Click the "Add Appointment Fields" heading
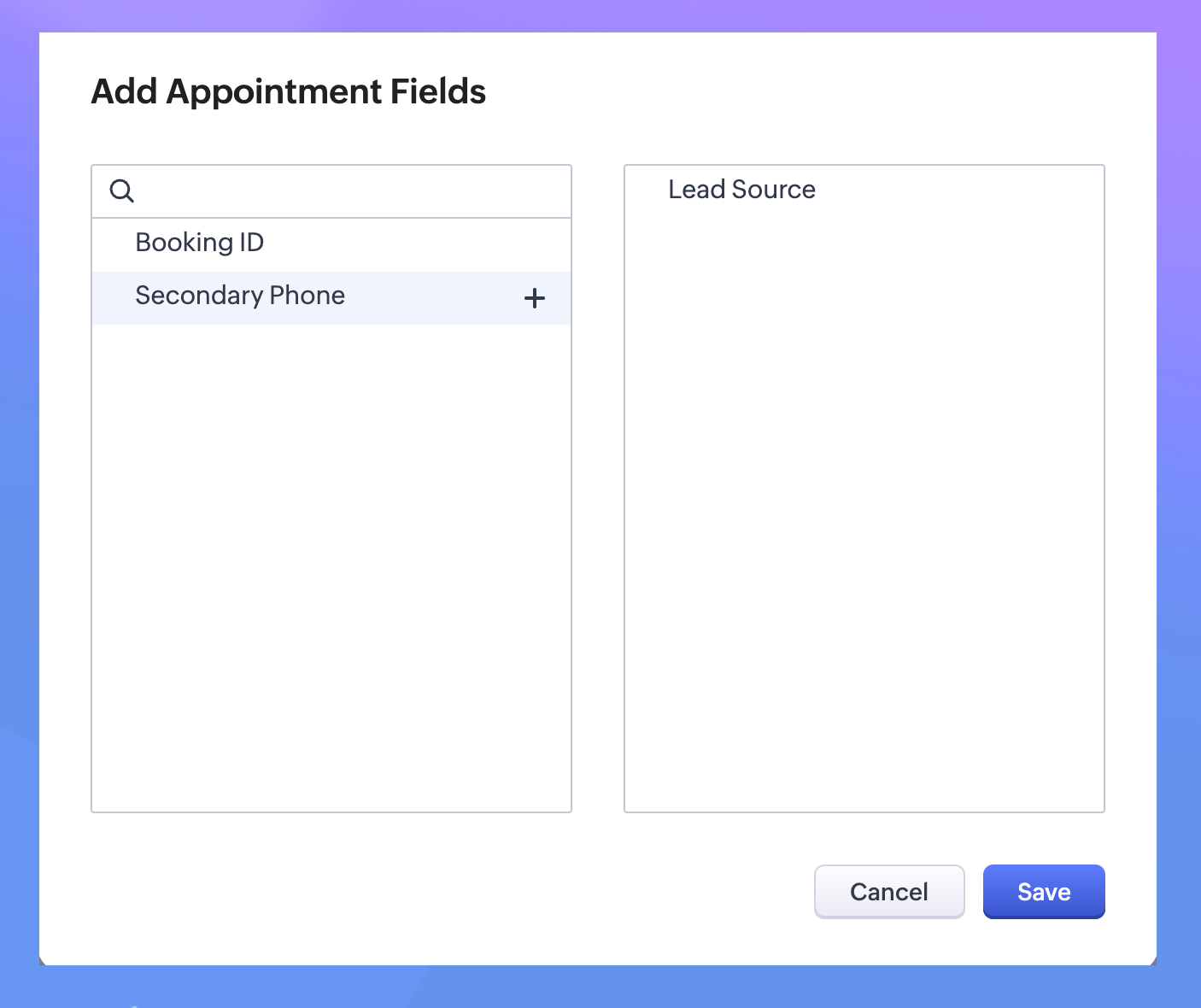The height and width of the screenshot is (1008, 1201). [288, 92]
